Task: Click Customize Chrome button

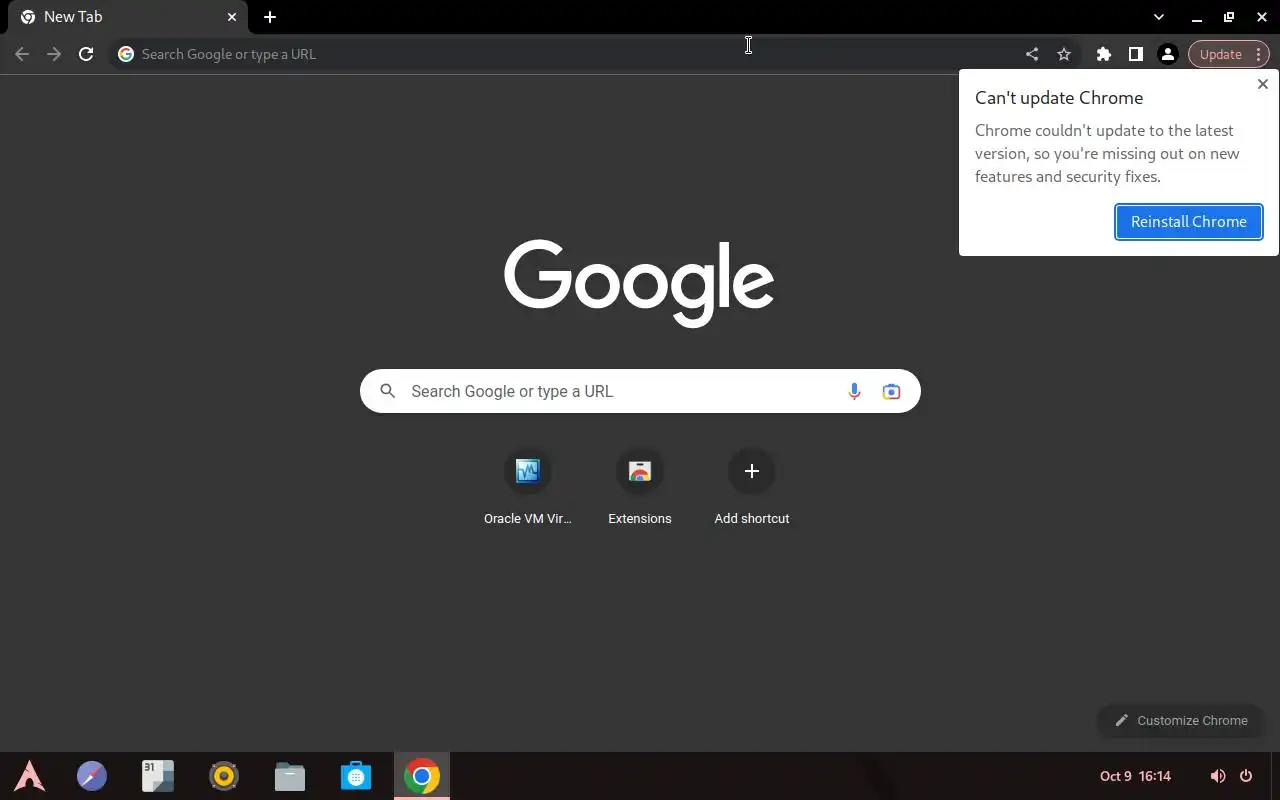Action: [x=1181, y=720]
